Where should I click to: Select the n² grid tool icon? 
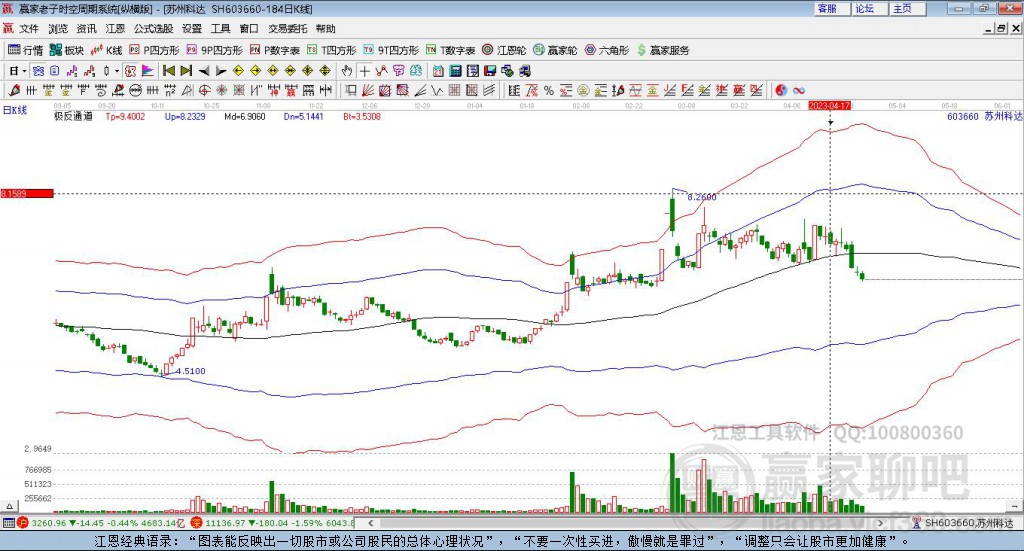tap(170, 91)
